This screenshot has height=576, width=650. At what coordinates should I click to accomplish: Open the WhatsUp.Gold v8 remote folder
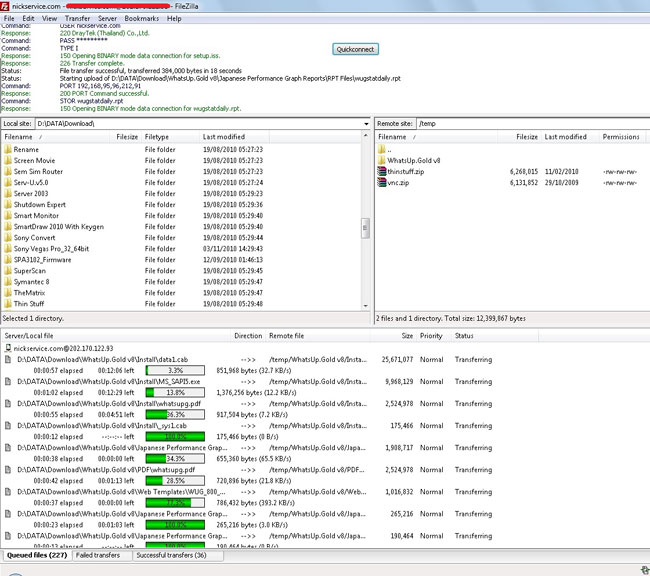pos(416,160)
